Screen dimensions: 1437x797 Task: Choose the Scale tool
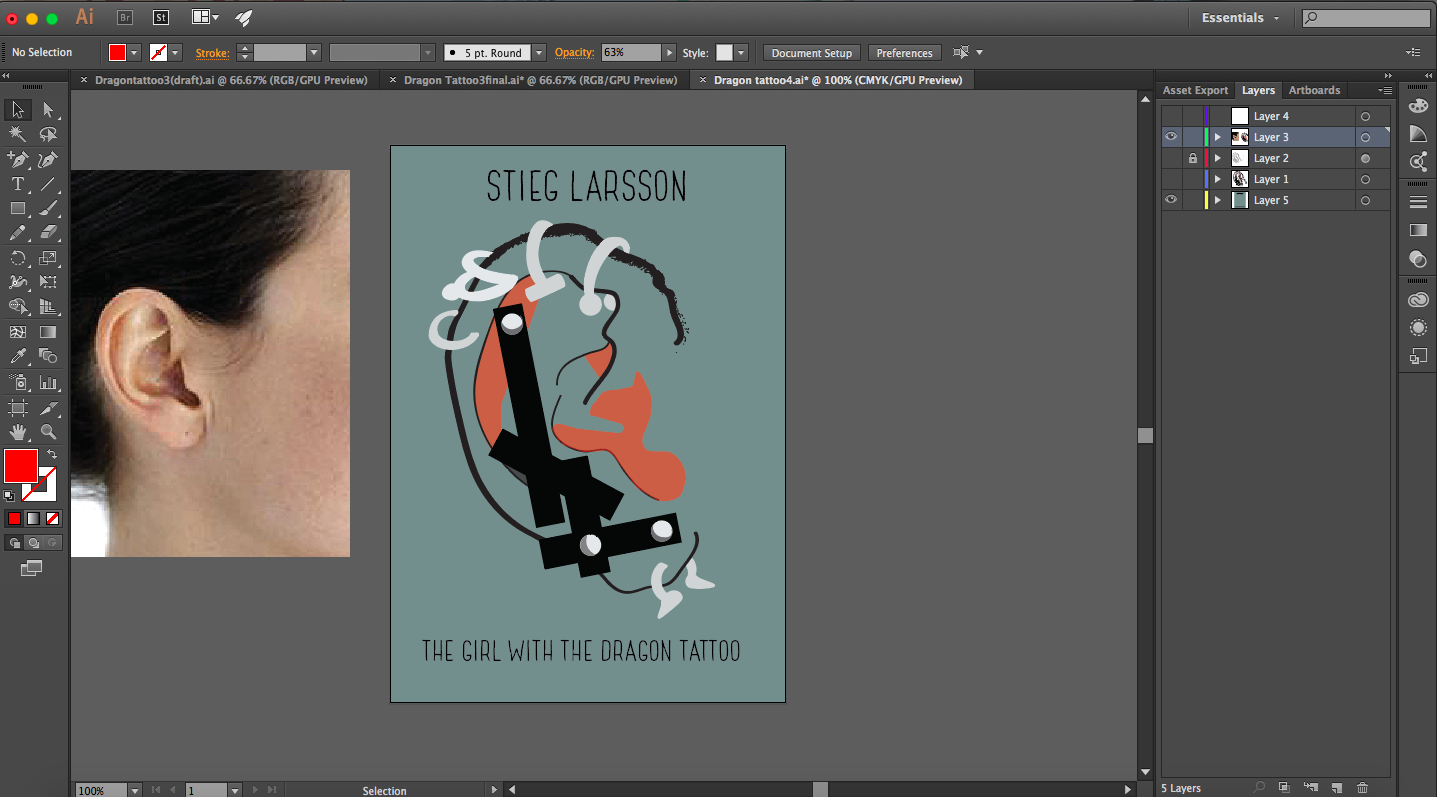48,258
